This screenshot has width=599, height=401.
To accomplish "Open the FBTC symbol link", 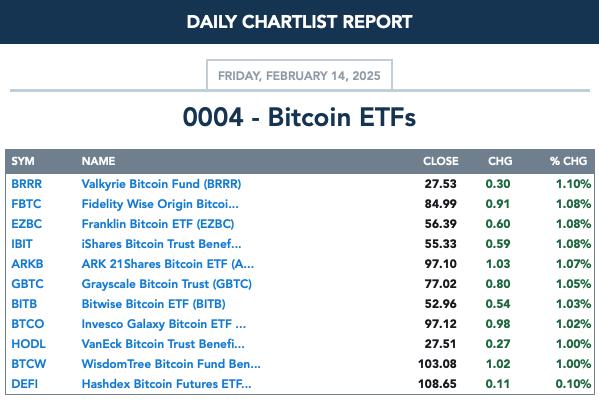I will pos(26,204).
